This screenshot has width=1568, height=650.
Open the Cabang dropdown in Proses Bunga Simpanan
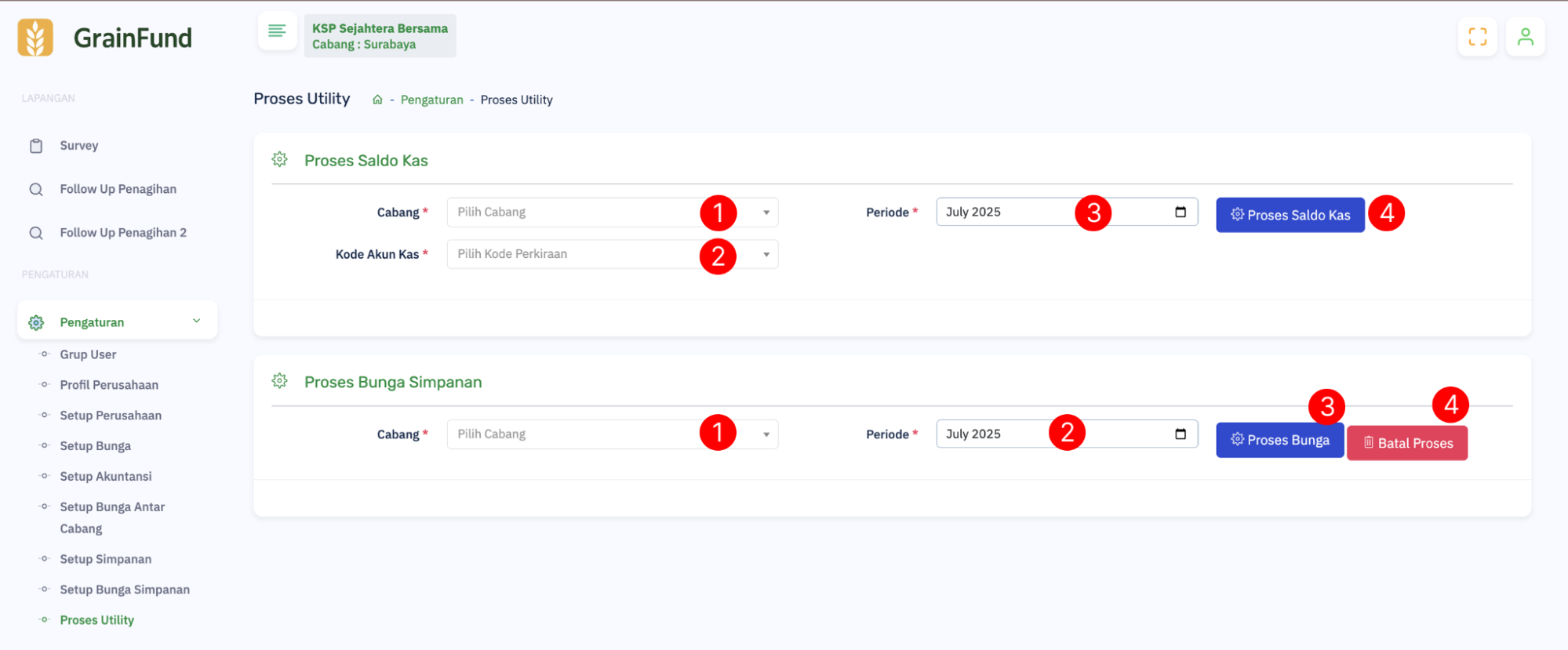pos(613,434)
